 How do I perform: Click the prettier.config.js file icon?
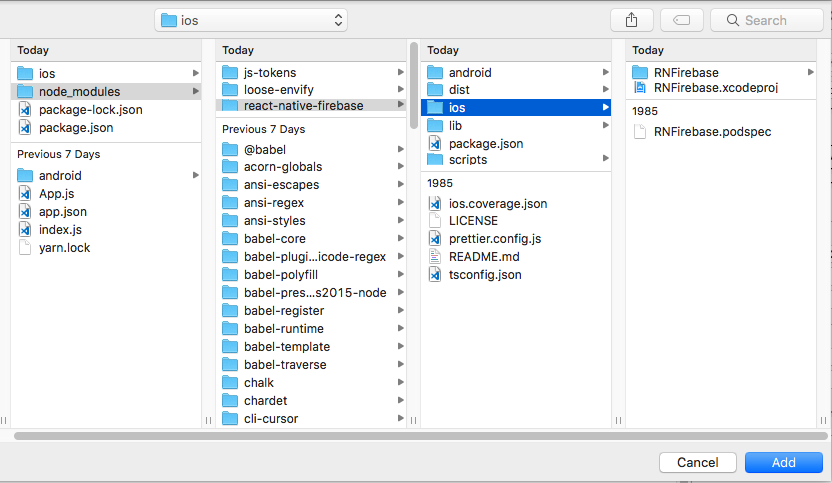(435, 239)
